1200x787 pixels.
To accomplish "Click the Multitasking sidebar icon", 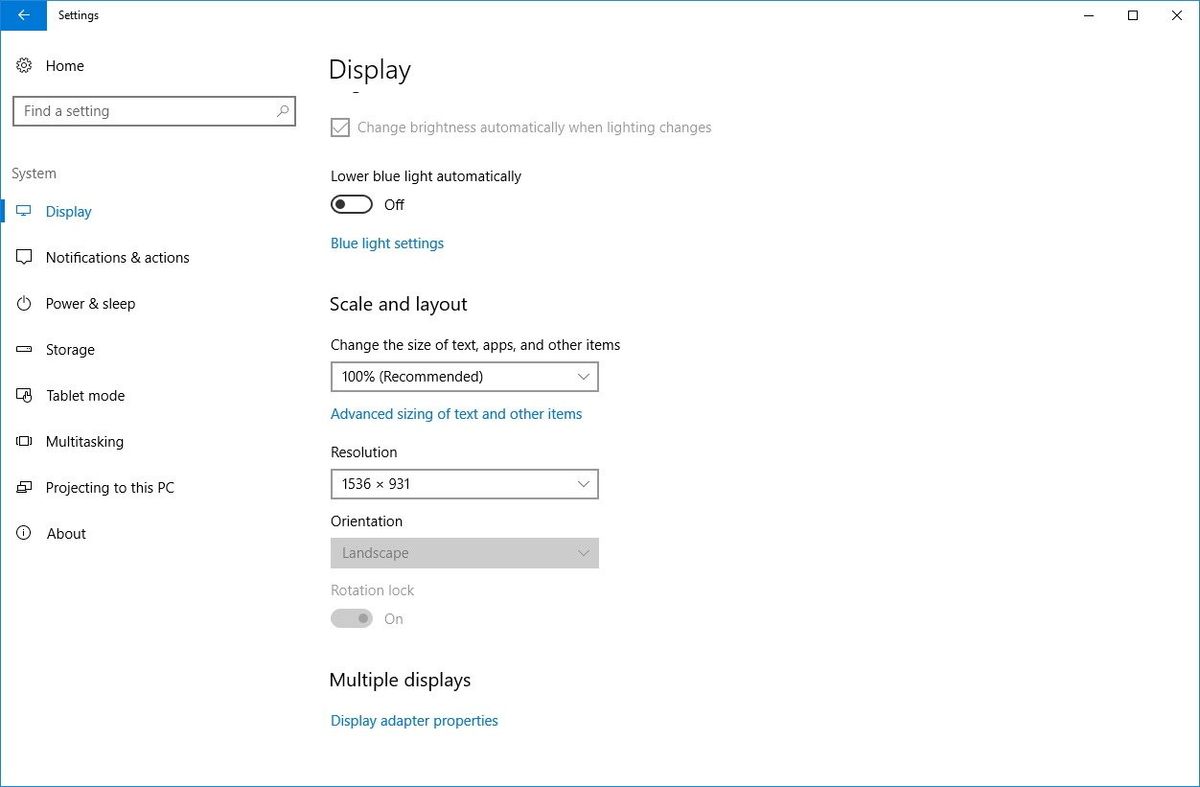I will point(24,441).
